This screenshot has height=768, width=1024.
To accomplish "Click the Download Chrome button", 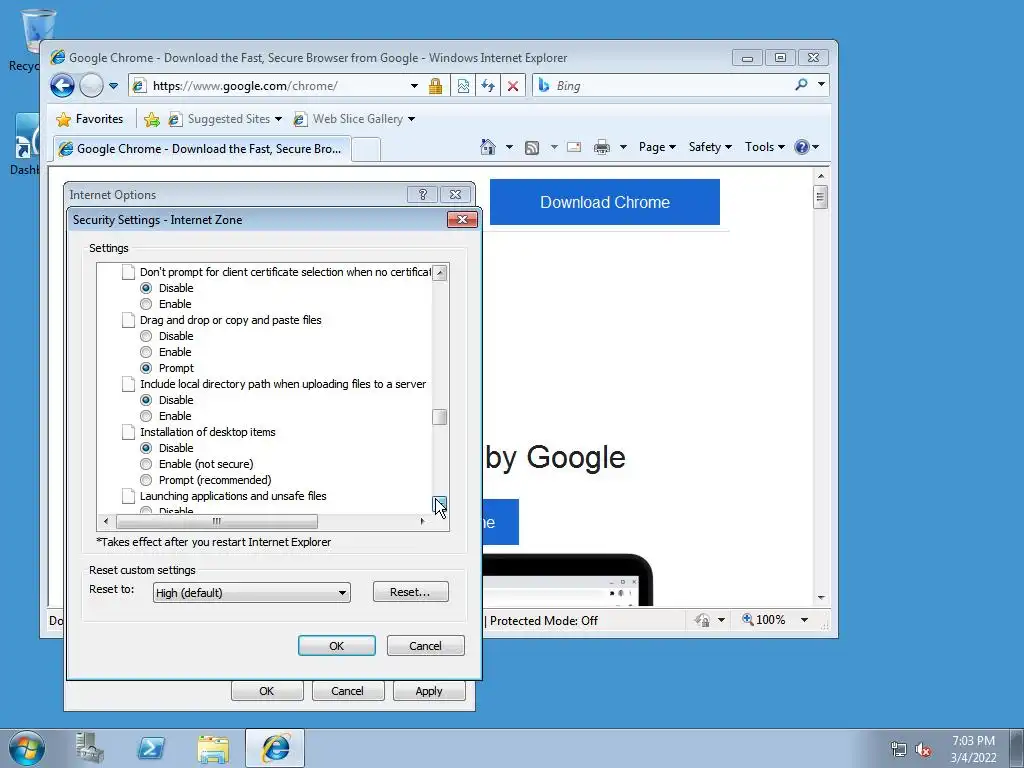I will click(x=605, y=202).
